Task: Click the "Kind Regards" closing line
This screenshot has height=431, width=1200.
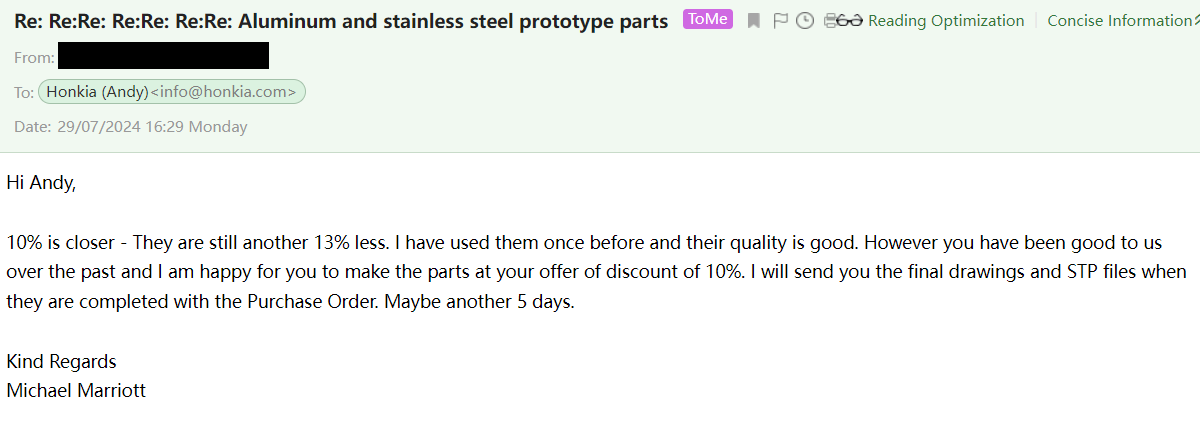Action: (61, 361)
